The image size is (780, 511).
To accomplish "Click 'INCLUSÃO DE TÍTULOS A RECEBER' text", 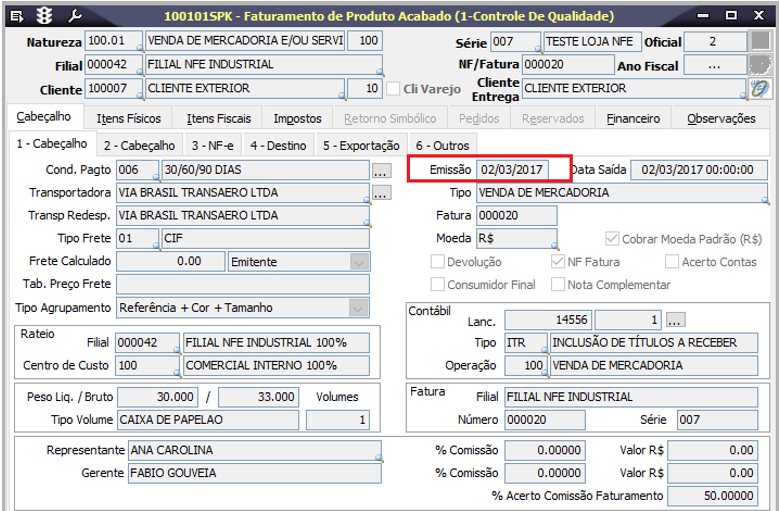I will click(644, 342).
